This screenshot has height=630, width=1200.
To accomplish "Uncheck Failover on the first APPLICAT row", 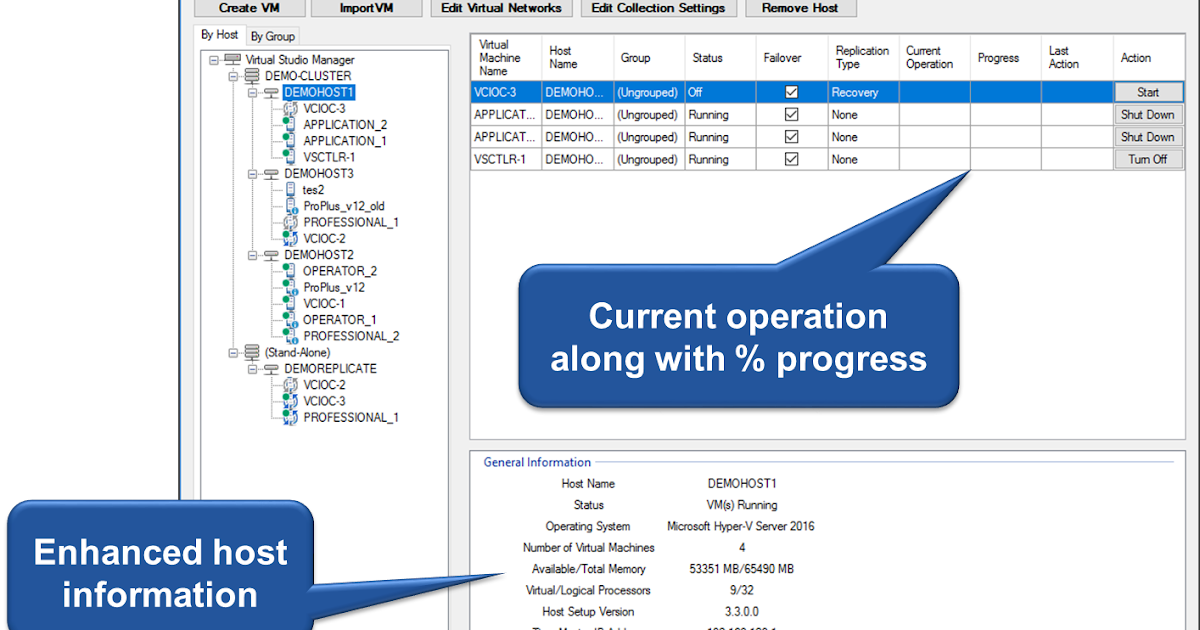I will click(x=790, y=114).
